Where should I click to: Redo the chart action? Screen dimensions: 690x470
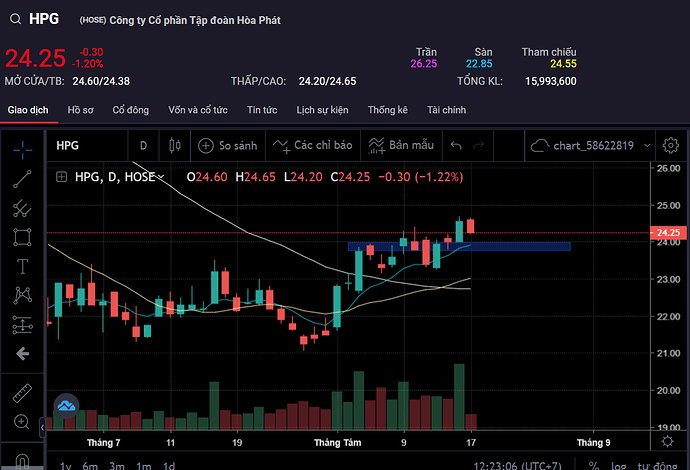click(x=478, y=145)
